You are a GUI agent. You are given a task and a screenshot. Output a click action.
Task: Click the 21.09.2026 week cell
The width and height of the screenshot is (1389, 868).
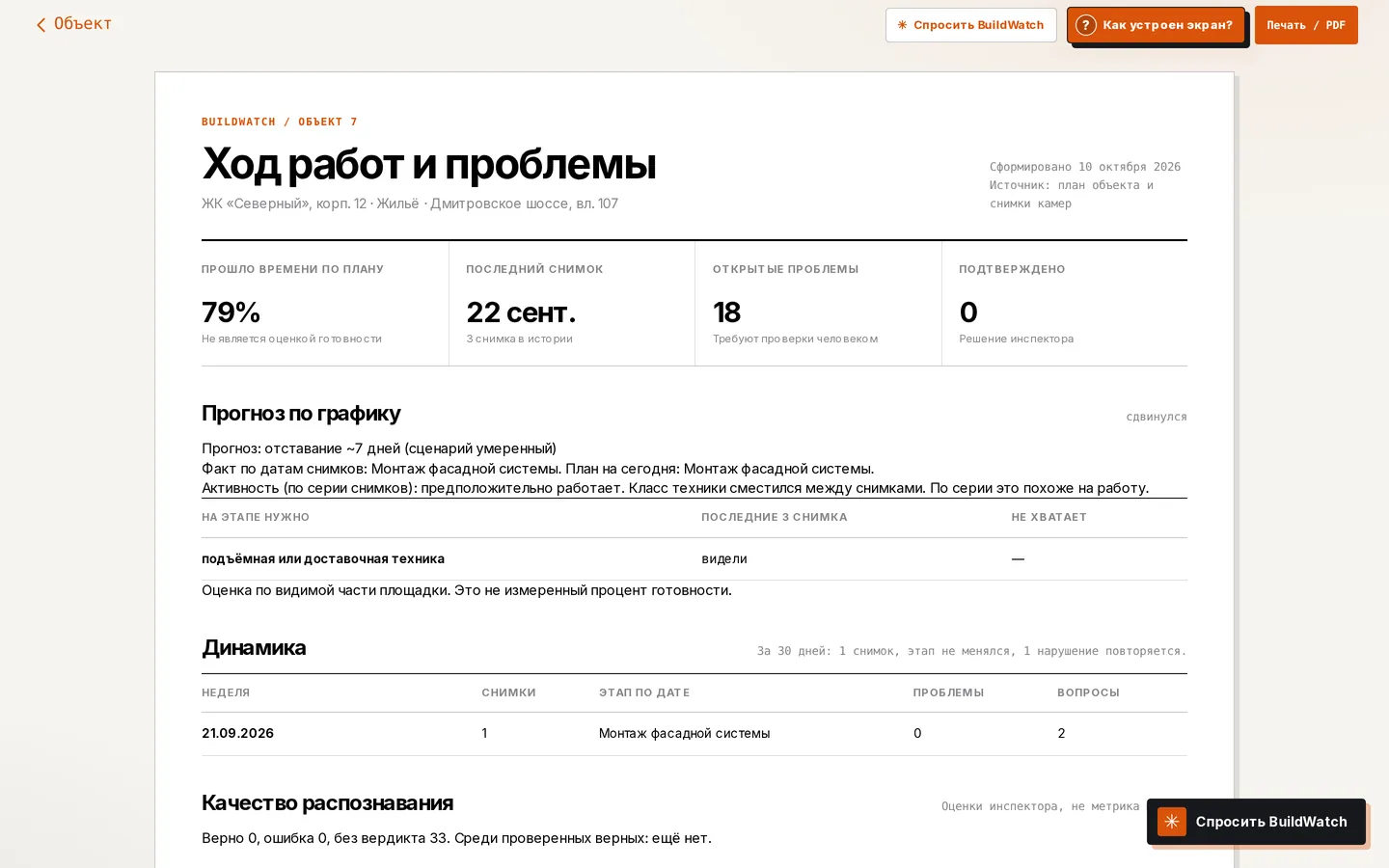point(238,733)
